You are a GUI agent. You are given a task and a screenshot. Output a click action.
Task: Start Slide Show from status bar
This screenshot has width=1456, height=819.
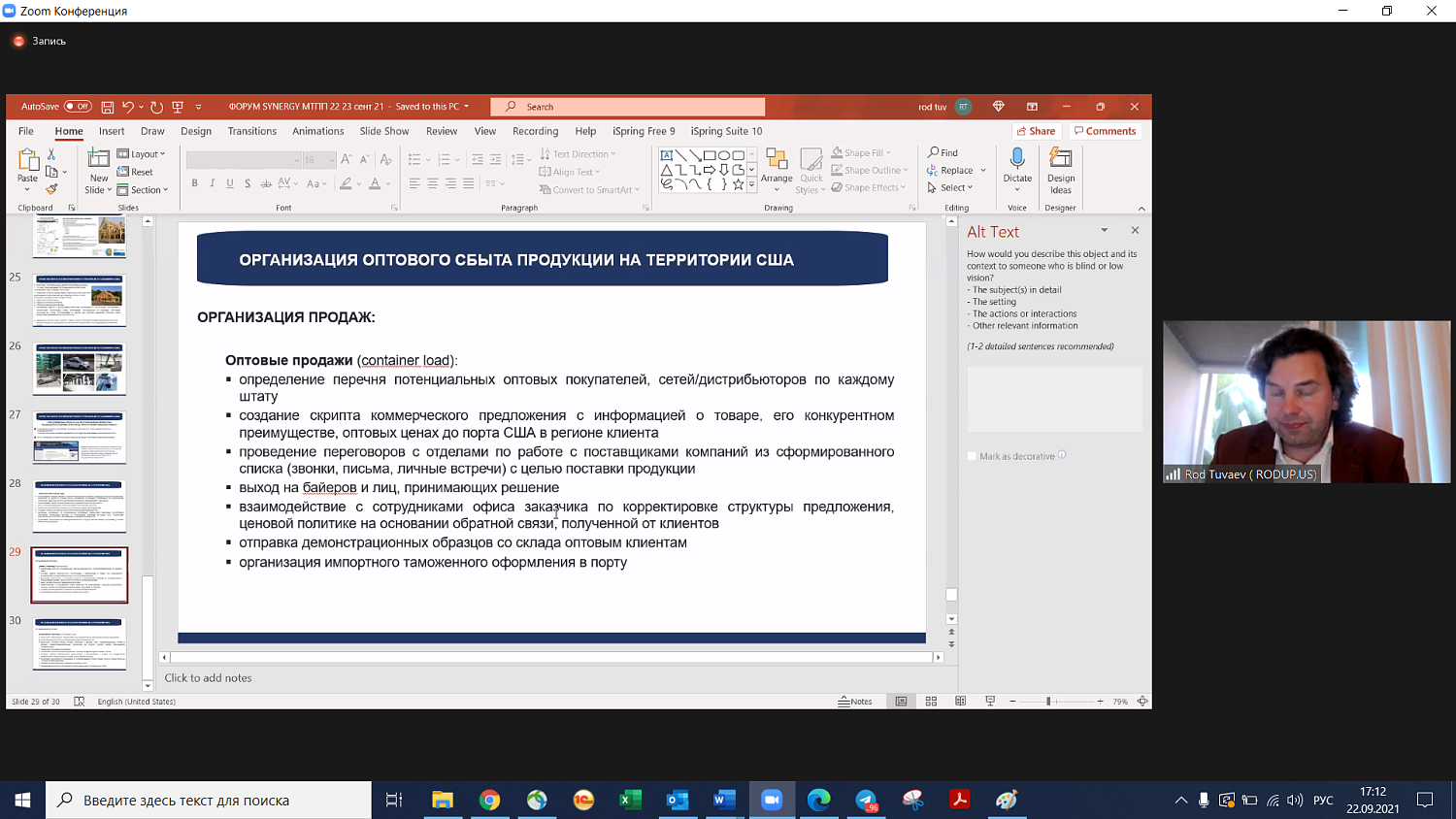(x=990, y=701)
